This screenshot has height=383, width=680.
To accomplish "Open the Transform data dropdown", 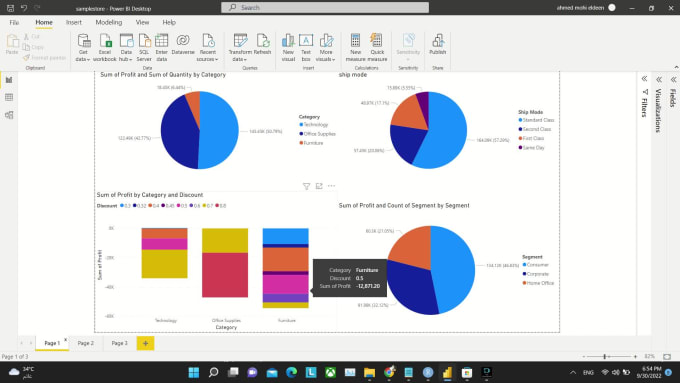I will pyautogui.click(x=240, y=48).
